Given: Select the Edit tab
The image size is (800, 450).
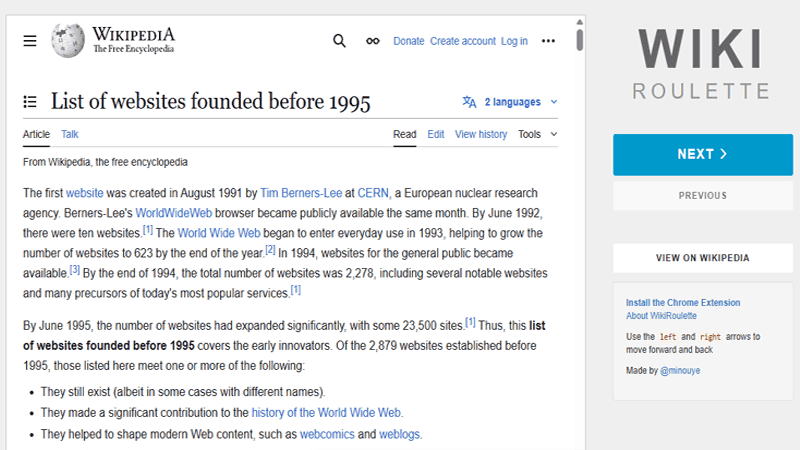Looking at the screenshot, I should (x=436, y=134).
